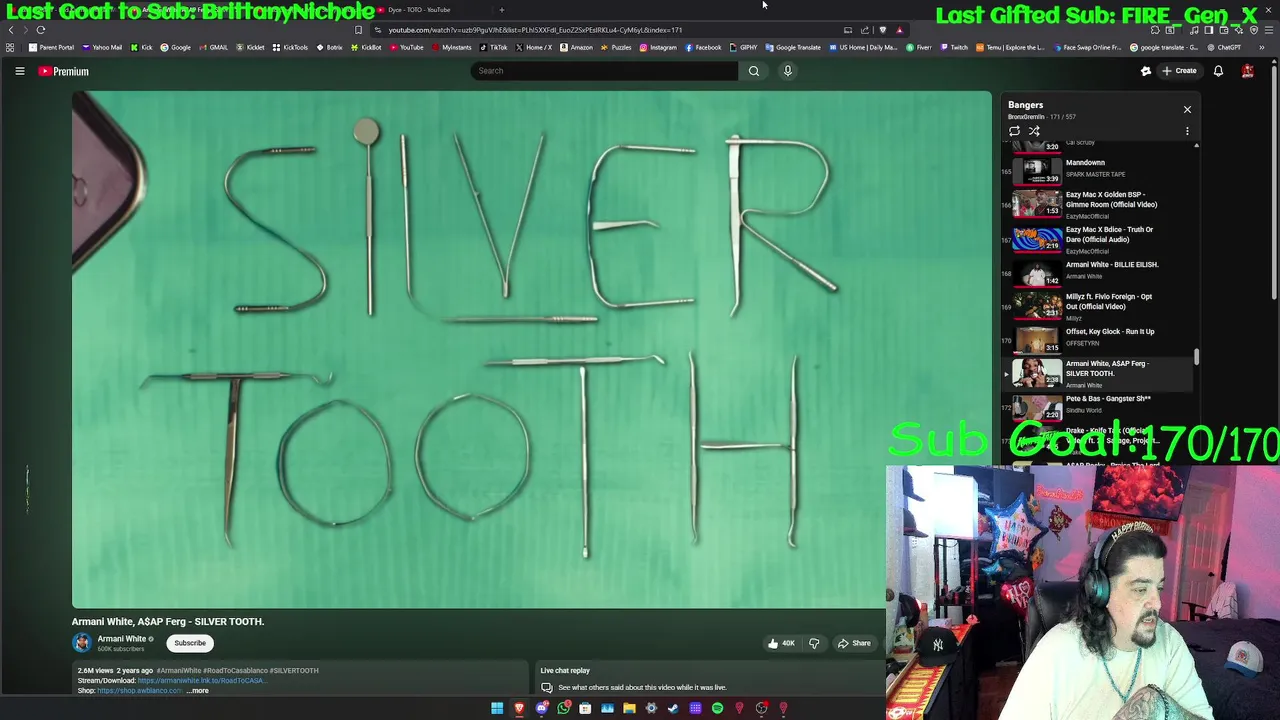The width and height of the screenshot is (1280, 720).
Task: Open the account avatar menu
Action: click(1247, 71)
